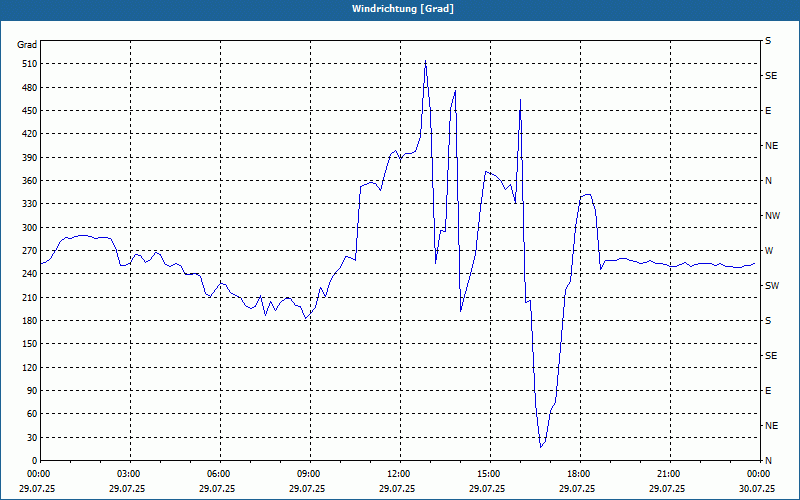Image resolution: width=800 pixels, height=500 pixels.
Task: Click the "SW" compass label
Action: coord(772,286)
